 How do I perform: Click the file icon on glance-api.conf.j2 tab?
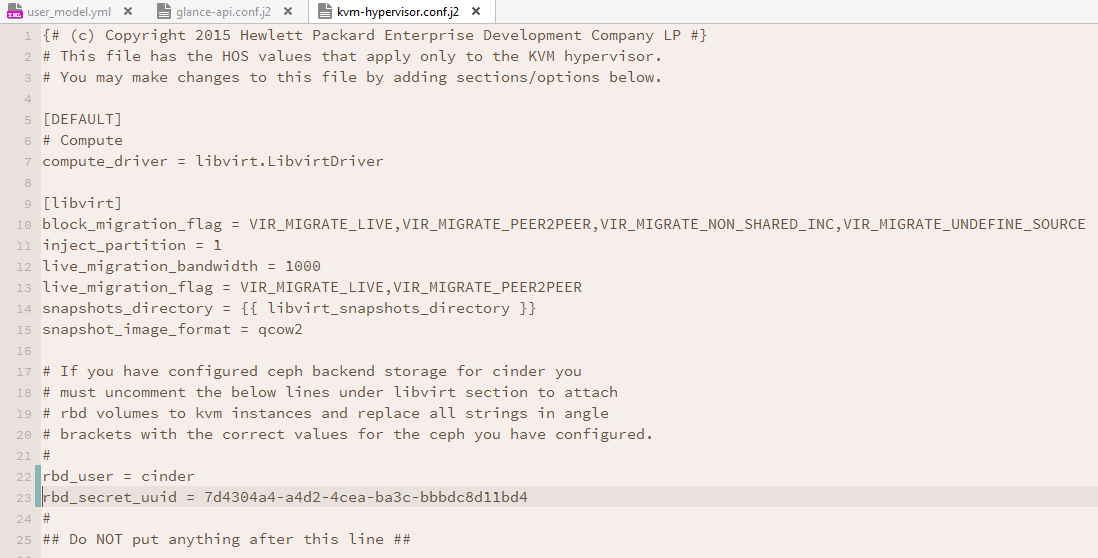coord(165,12)
